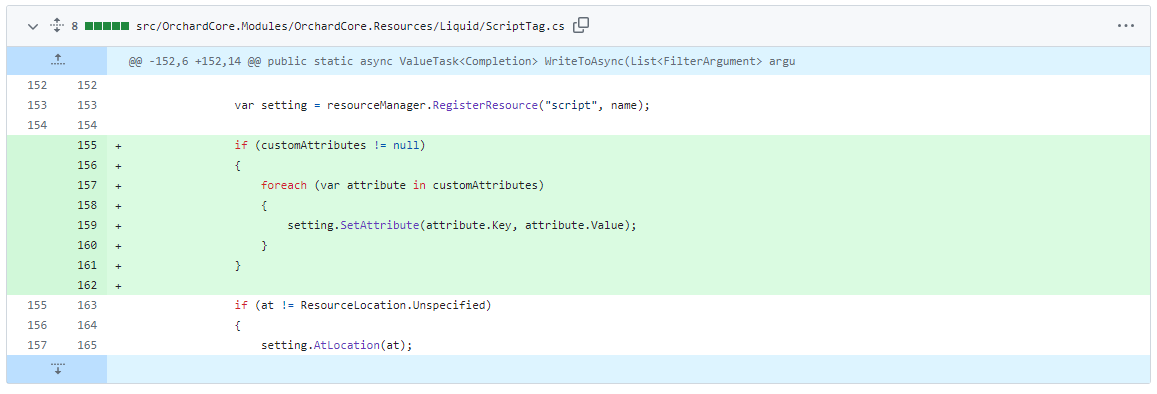The height and width of the screenshot is (394, 1157).
Task: Click new line number 162
Action: click(87, 285)
